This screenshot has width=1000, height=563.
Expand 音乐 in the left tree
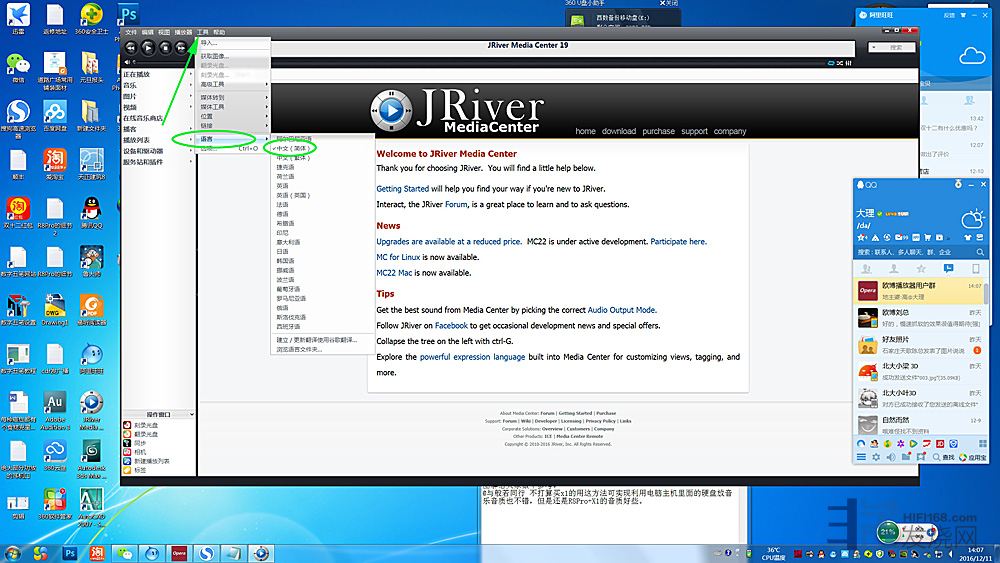click(x=130, y=86)
